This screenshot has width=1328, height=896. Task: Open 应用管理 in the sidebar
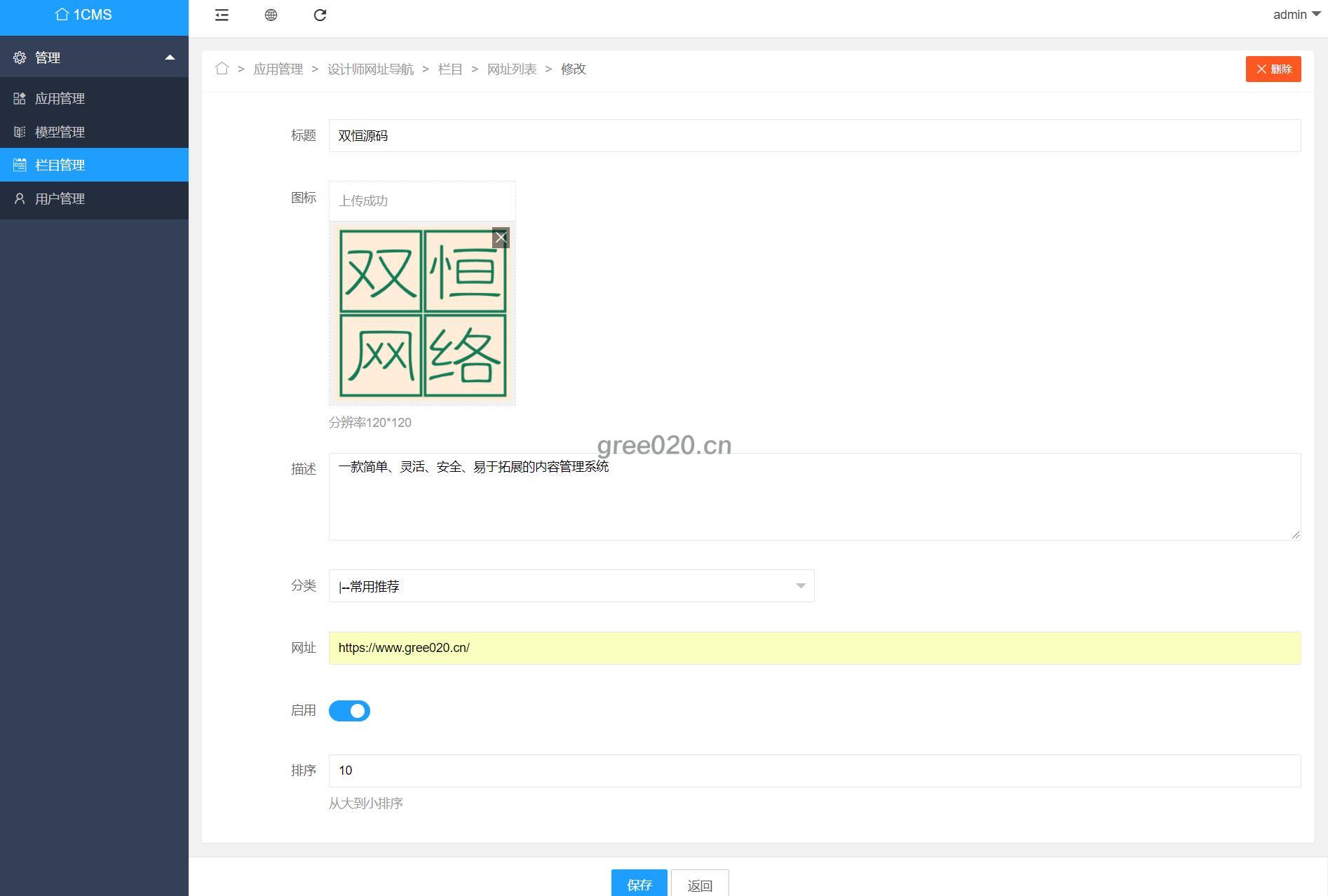point(60,99)
